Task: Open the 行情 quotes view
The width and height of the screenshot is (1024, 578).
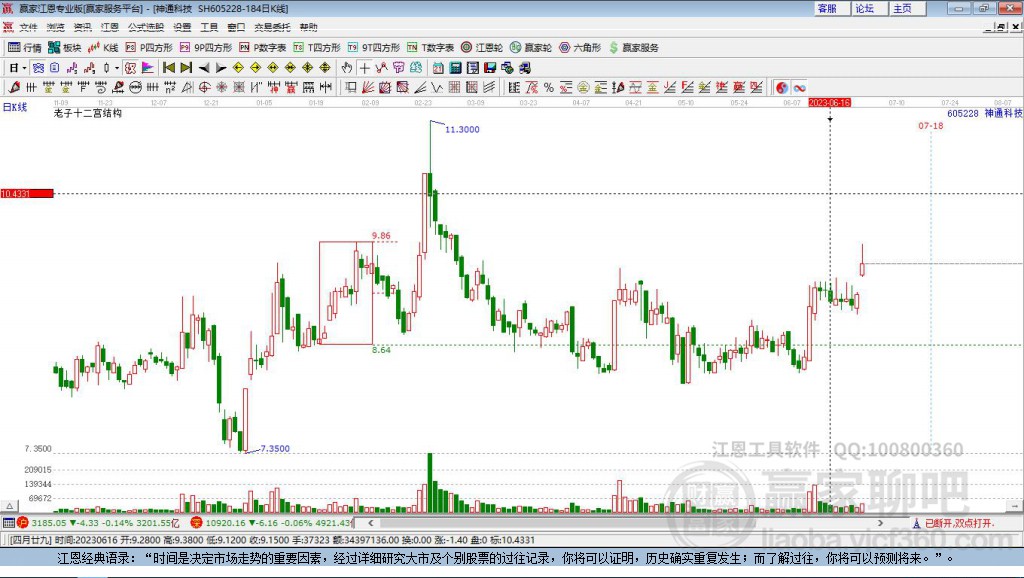Action: (x=25, y=48)
